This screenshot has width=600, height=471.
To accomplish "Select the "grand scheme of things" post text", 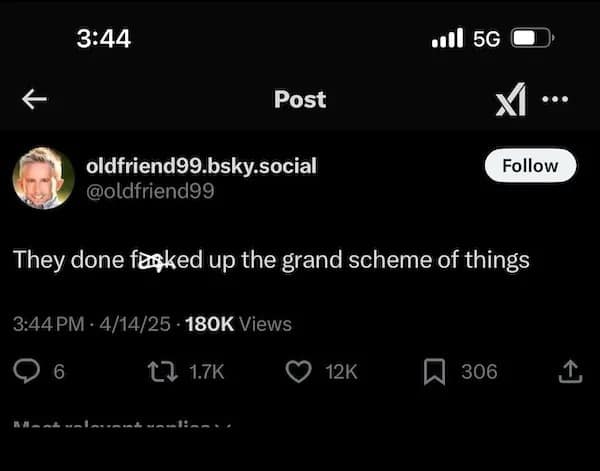I will tap(270, 260).
